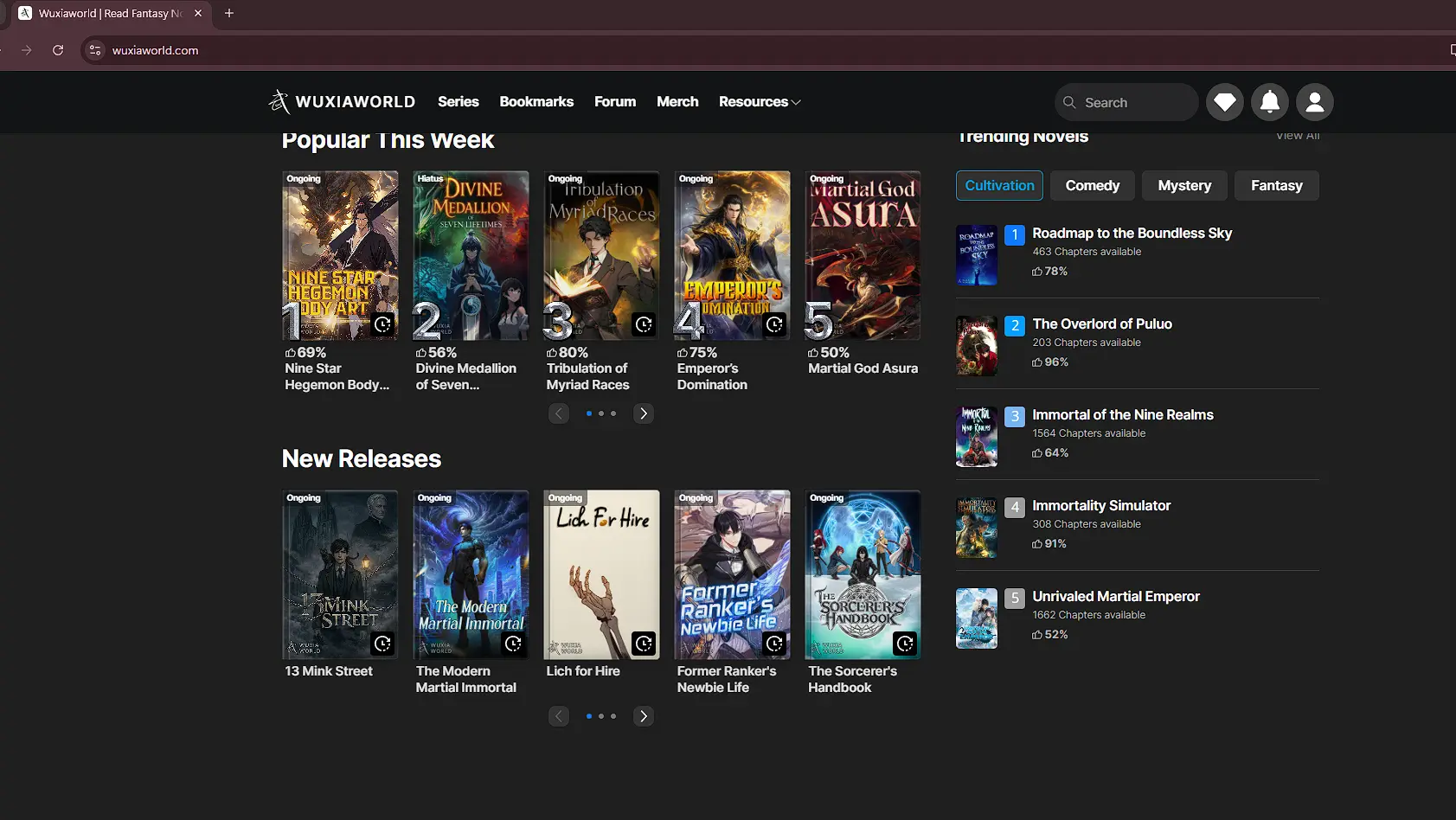Go to next page of New Releases carousel
Screen dimensions: 1456x820
coord(644,716)
